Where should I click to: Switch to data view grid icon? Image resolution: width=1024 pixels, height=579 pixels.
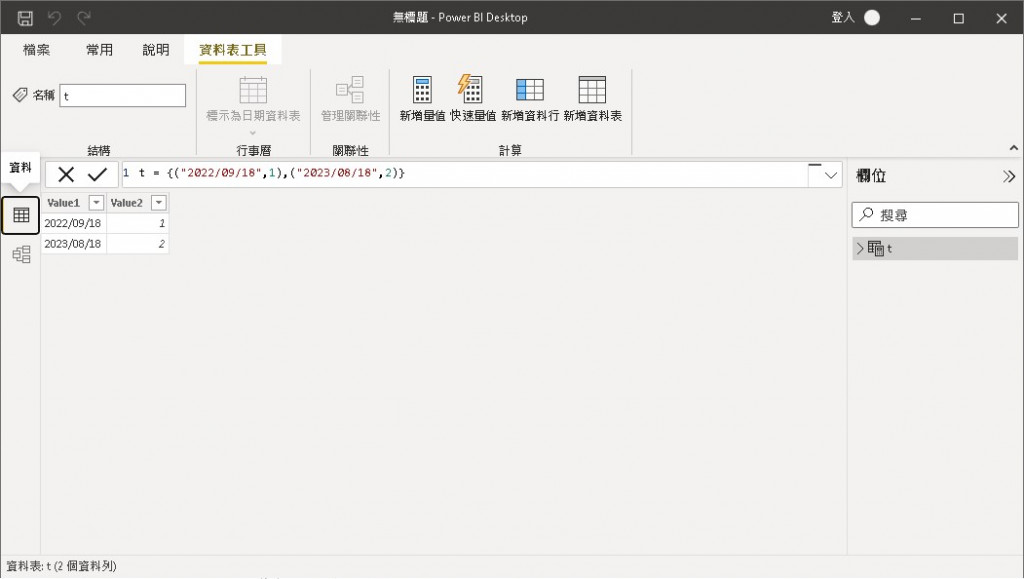[x=21, y=215]
